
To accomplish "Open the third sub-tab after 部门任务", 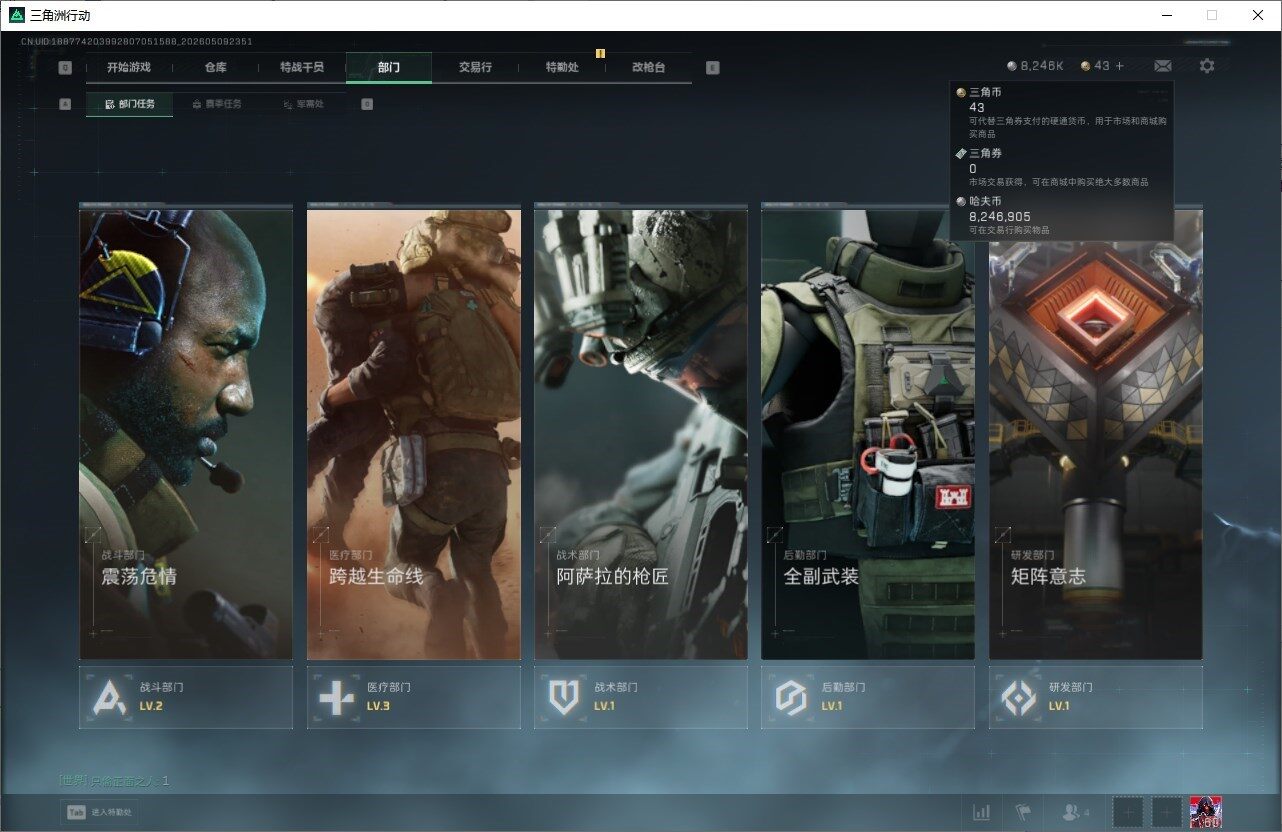I will click(303, 104).
